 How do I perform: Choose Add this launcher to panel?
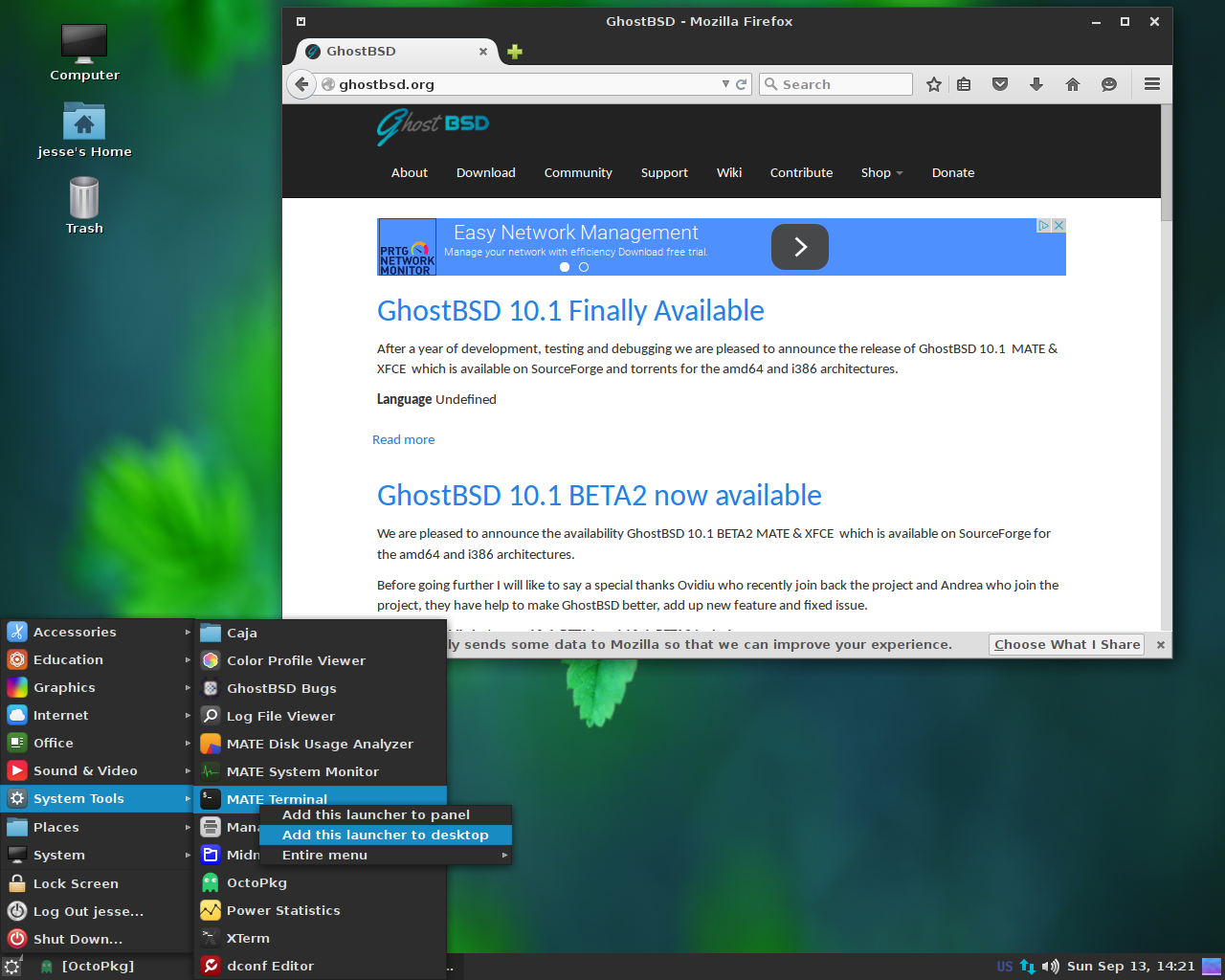click(386, 814)
